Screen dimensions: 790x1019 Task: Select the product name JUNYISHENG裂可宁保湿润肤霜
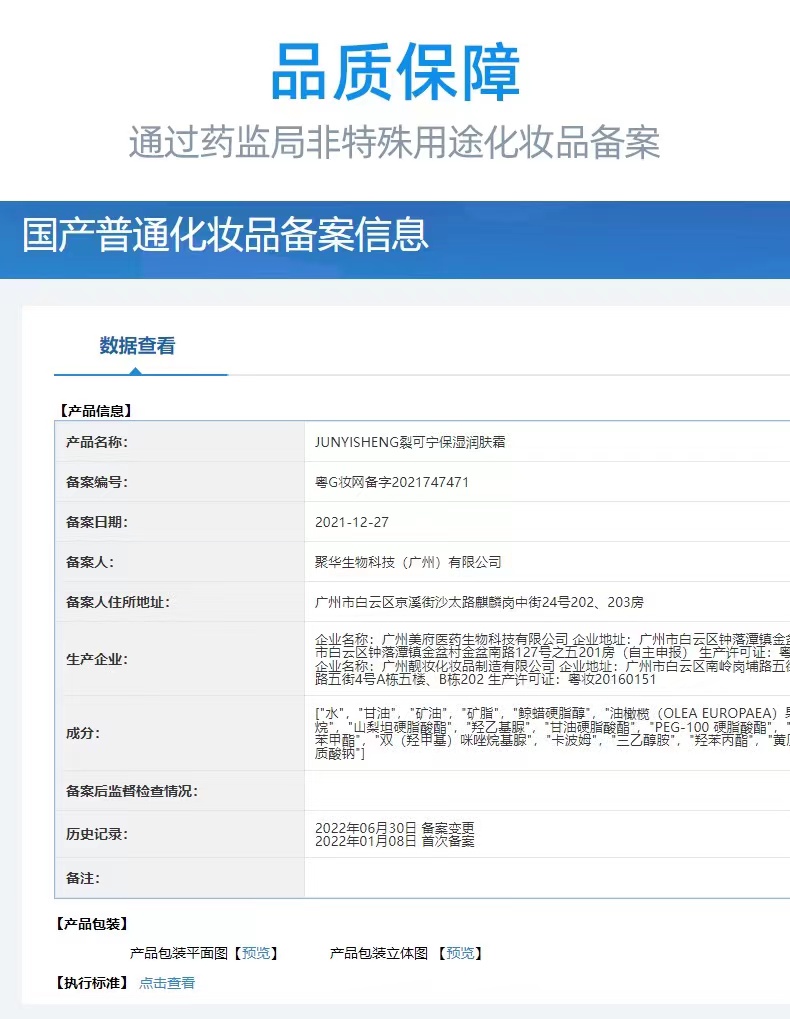click(x=410, y=442)
